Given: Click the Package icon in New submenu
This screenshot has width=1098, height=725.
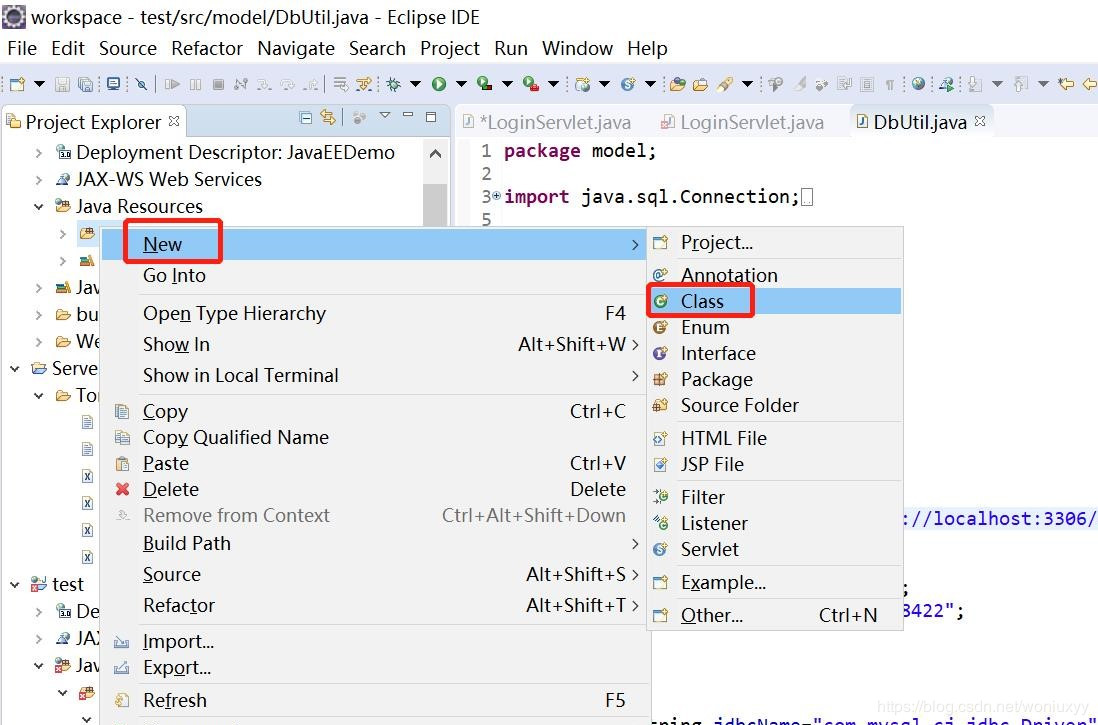Looking at the screenshot, I should pos(660,379).
